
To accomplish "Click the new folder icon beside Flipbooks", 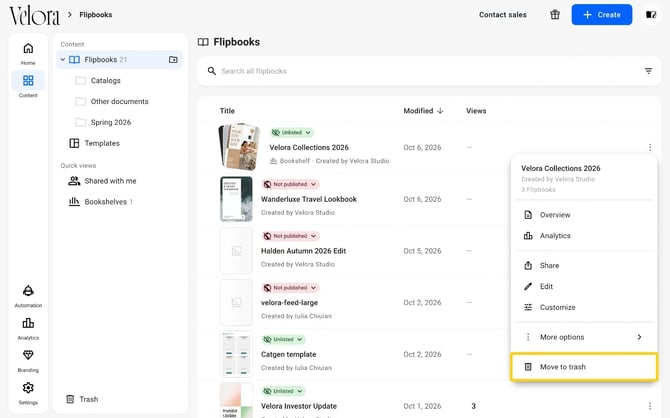I will point(173,59).
